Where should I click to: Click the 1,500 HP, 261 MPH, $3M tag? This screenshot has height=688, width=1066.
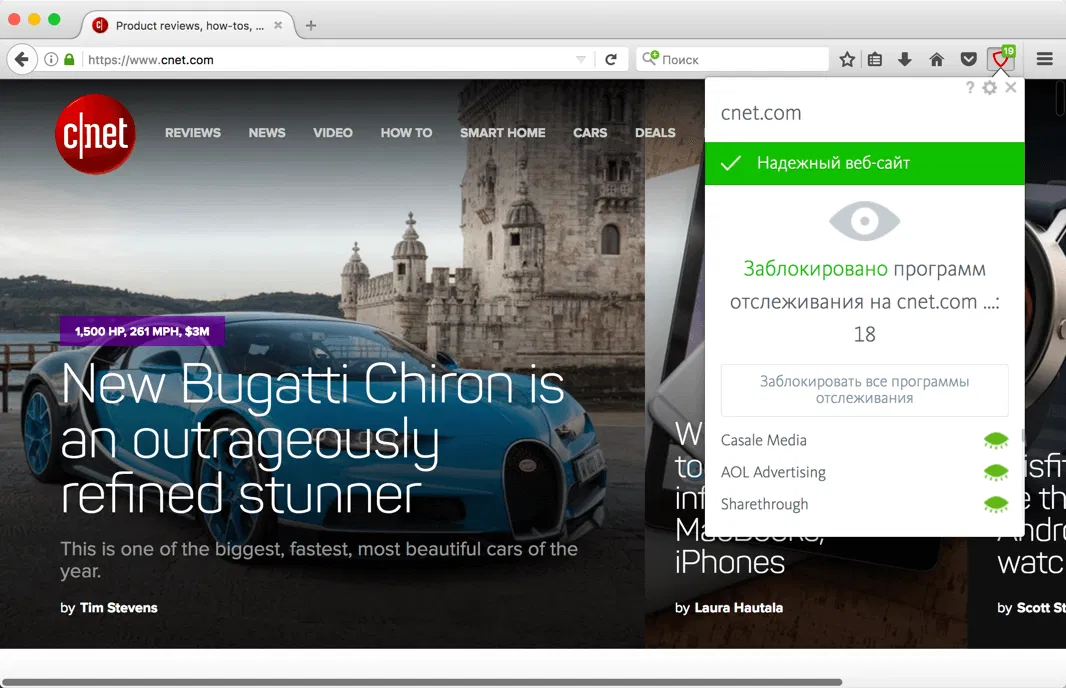coord(142,331)
